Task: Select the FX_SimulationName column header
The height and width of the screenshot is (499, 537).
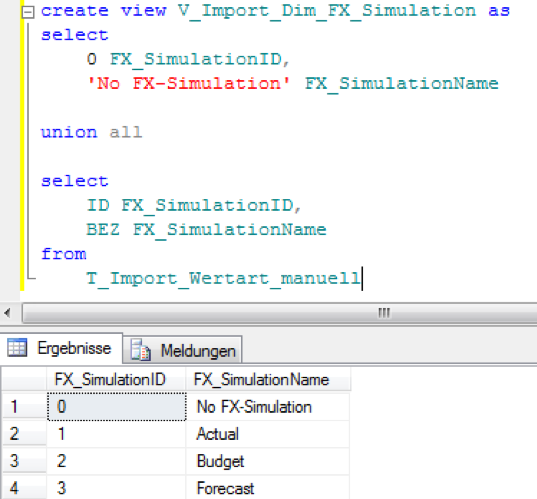Action: pyautogui.click(x=268, y=379)
